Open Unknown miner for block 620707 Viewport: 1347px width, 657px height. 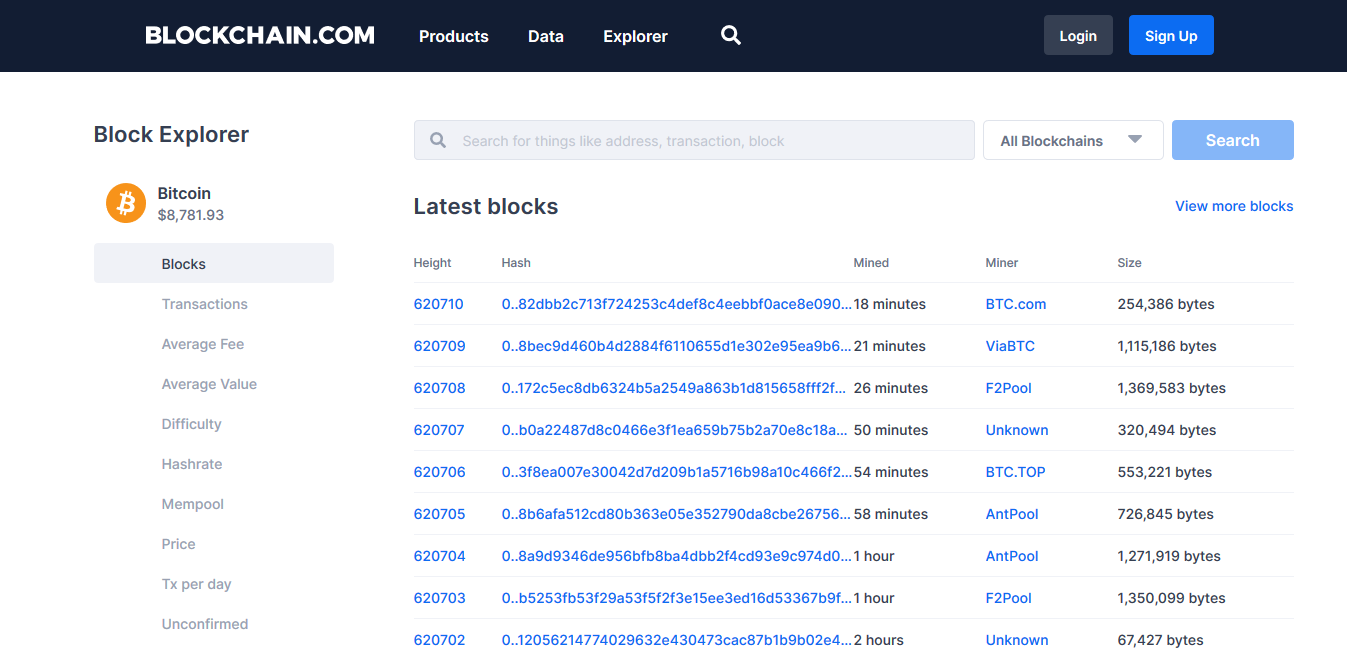coord(1017,430)
